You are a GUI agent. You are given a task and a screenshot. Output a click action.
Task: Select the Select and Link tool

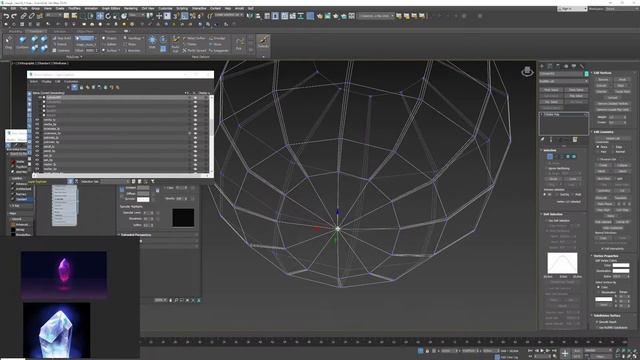point(23,16)
